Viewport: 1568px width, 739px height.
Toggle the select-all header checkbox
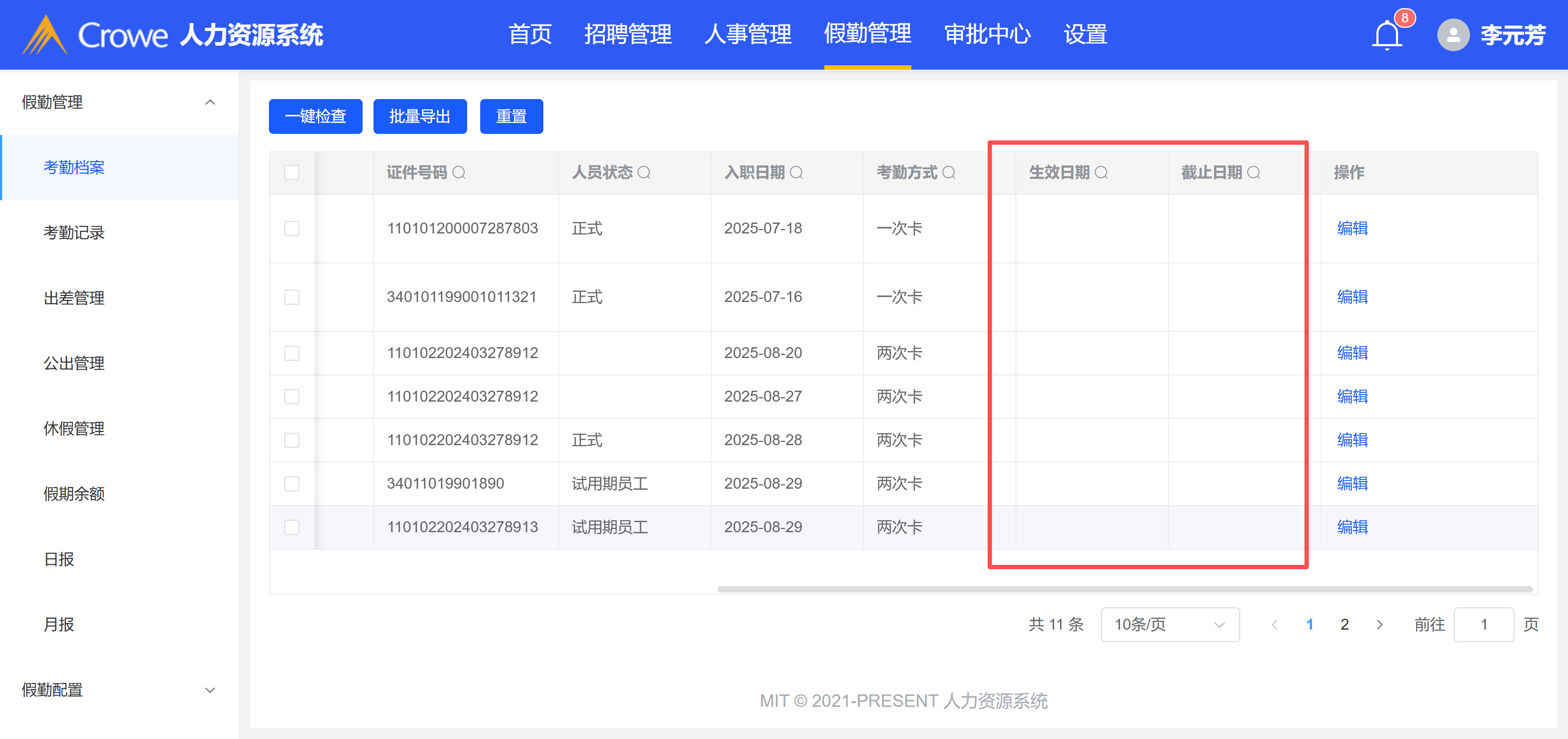click(292, 173)
